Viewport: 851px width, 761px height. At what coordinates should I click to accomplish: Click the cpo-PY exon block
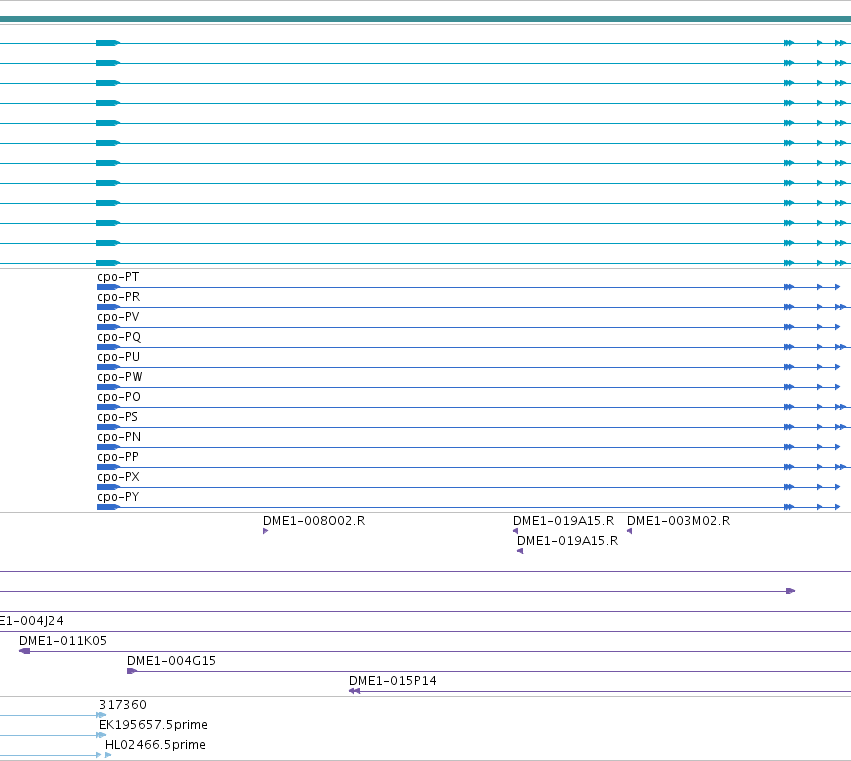(108, 507)
